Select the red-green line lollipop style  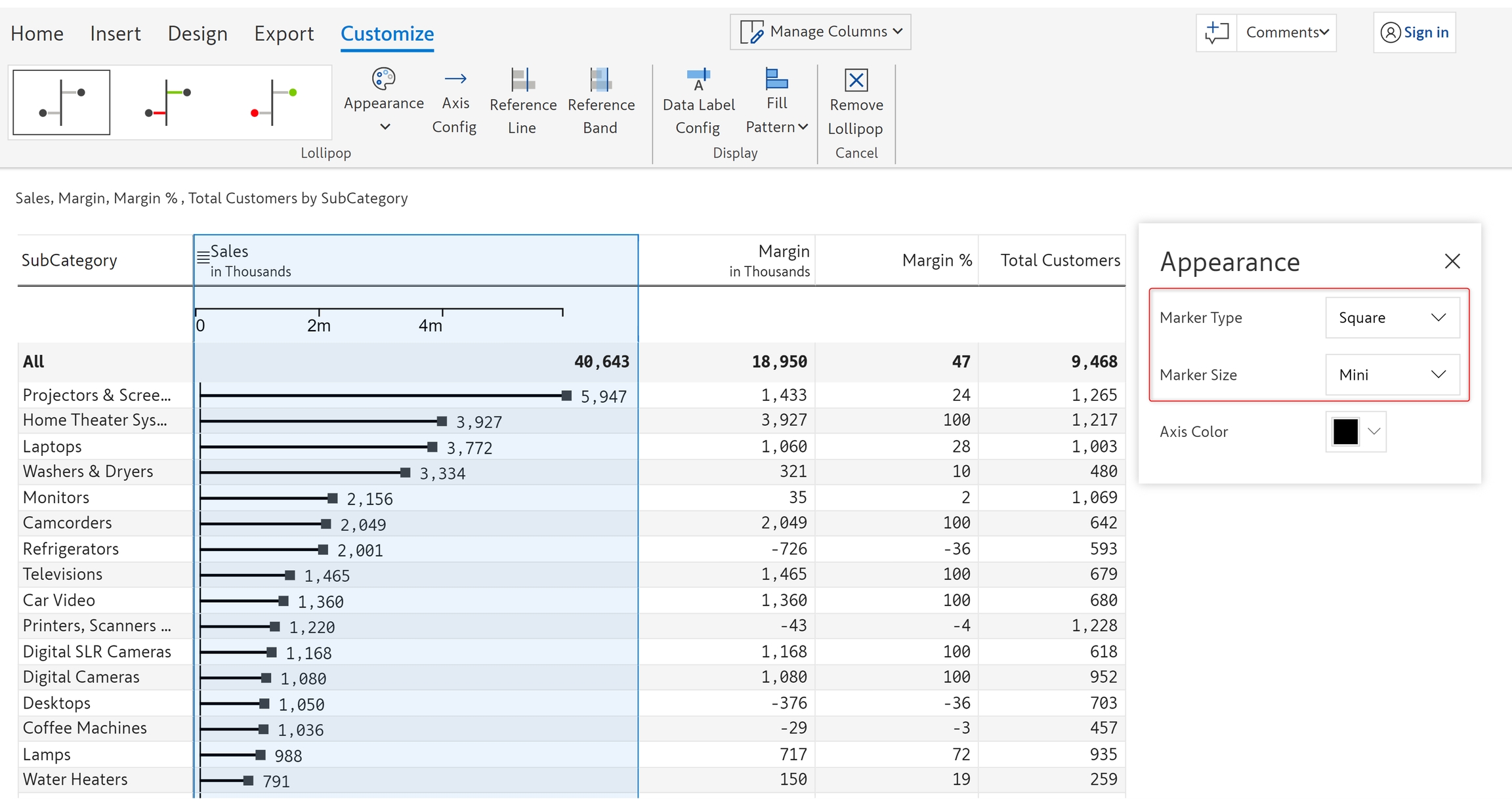168,102
